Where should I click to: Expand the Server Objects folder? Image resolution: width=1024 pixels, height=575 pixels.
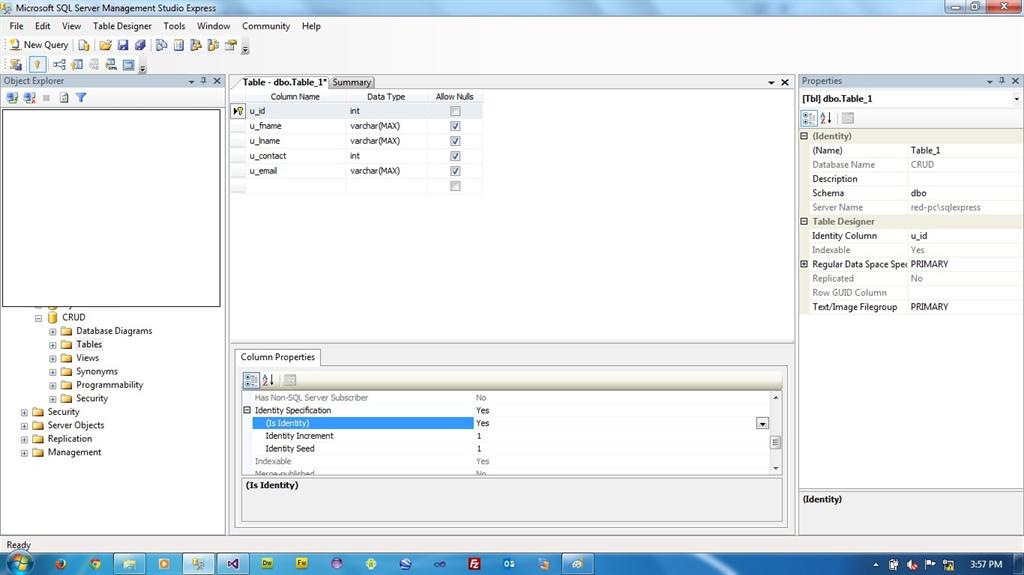24,426
